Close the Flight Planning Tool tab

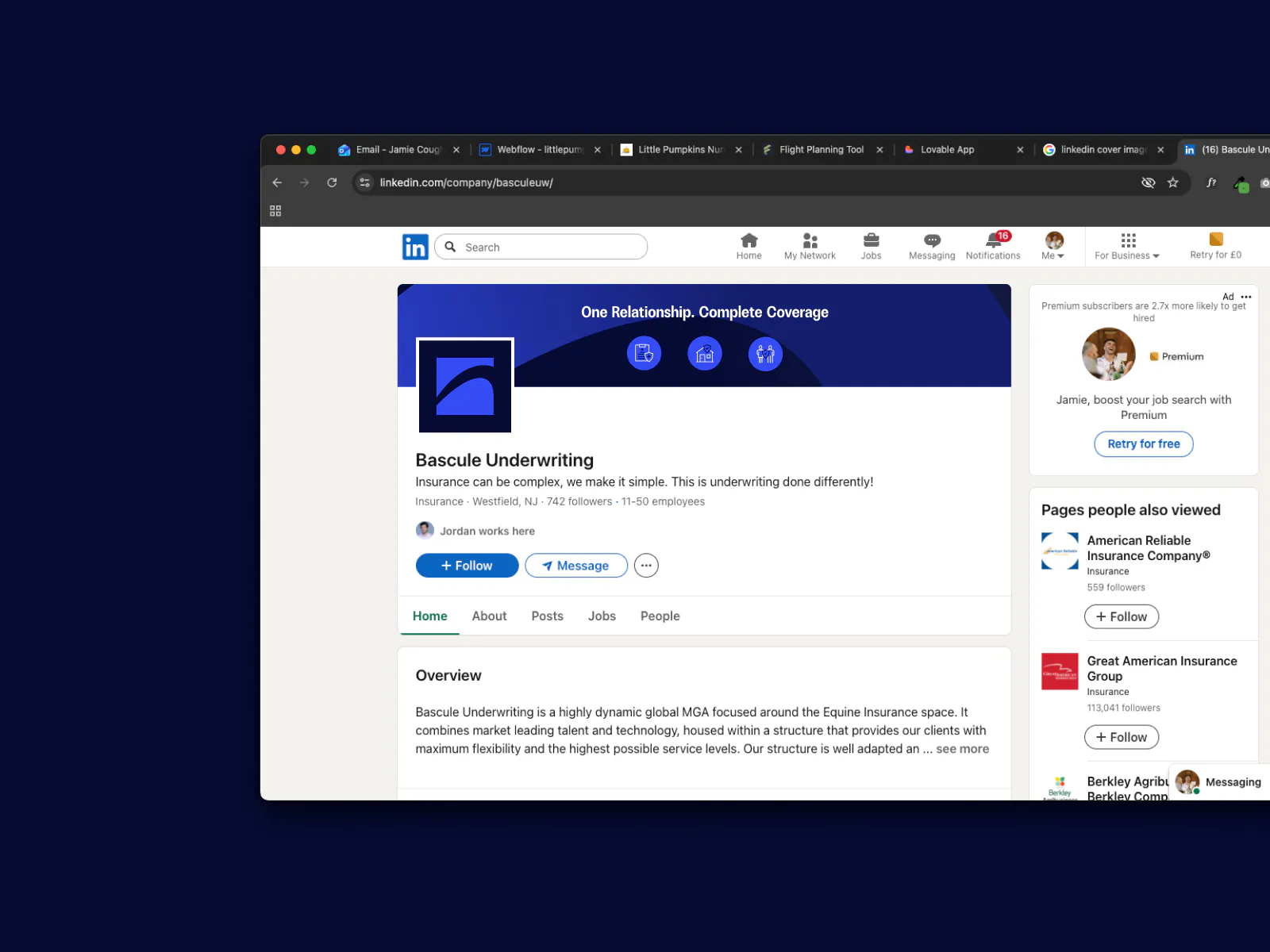[879, 149]
